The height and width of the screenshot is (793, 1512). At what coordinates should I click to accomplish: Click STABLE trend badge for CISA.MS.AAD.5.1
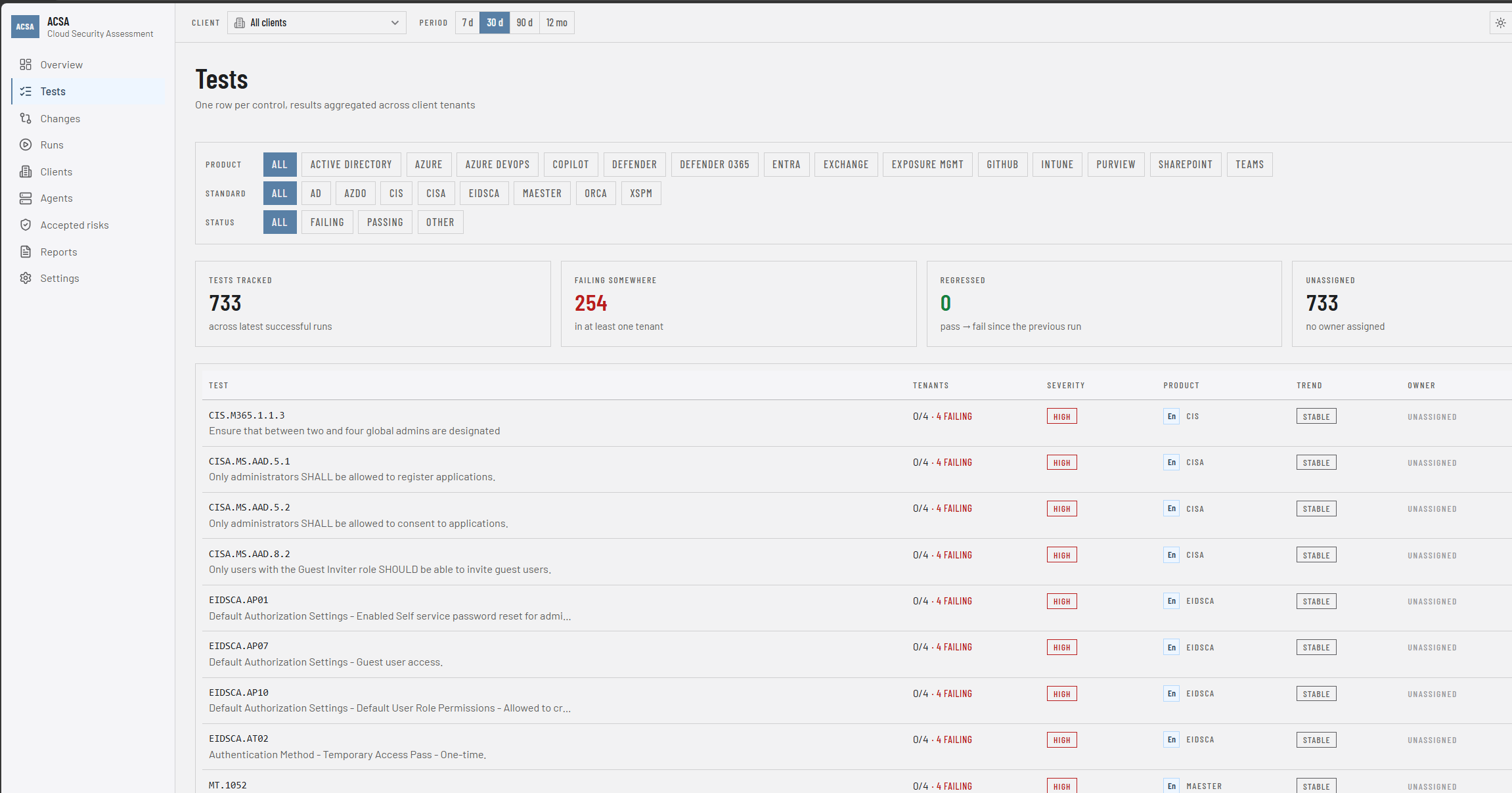pyautogui.click(x=1316, y=463)
